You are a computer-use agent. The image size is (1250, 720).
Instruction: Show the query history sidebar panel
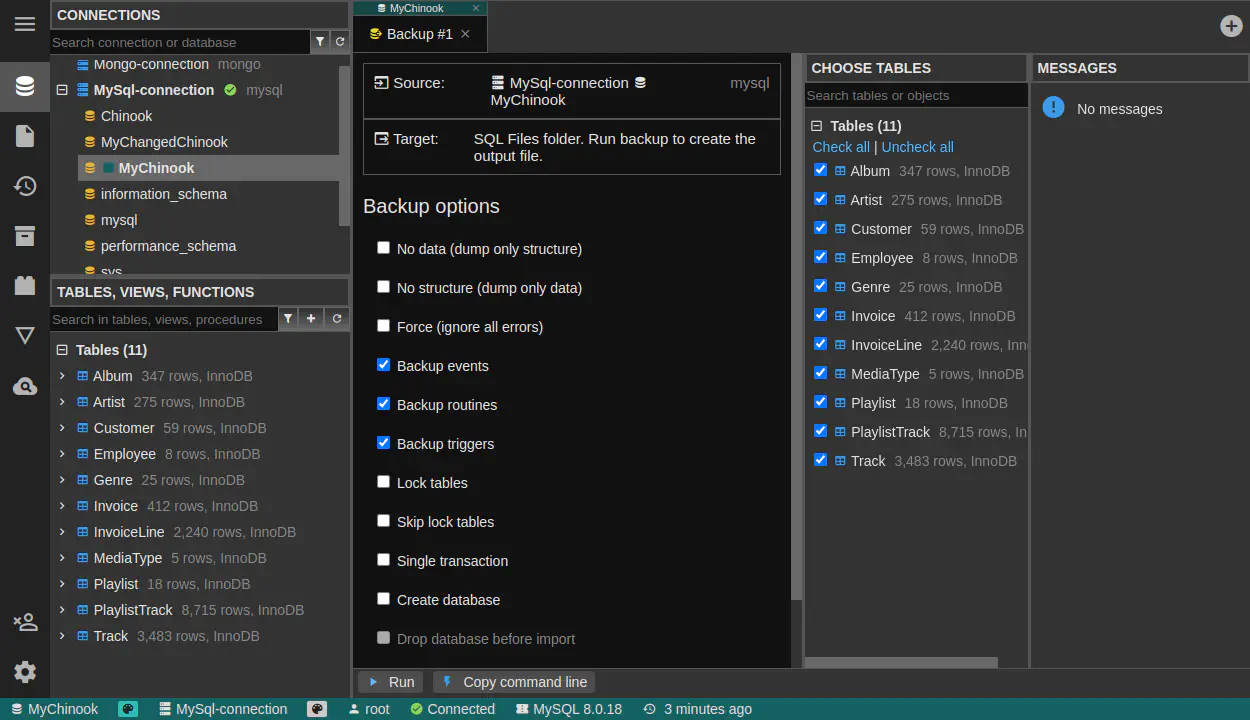[x=25, y=186]
